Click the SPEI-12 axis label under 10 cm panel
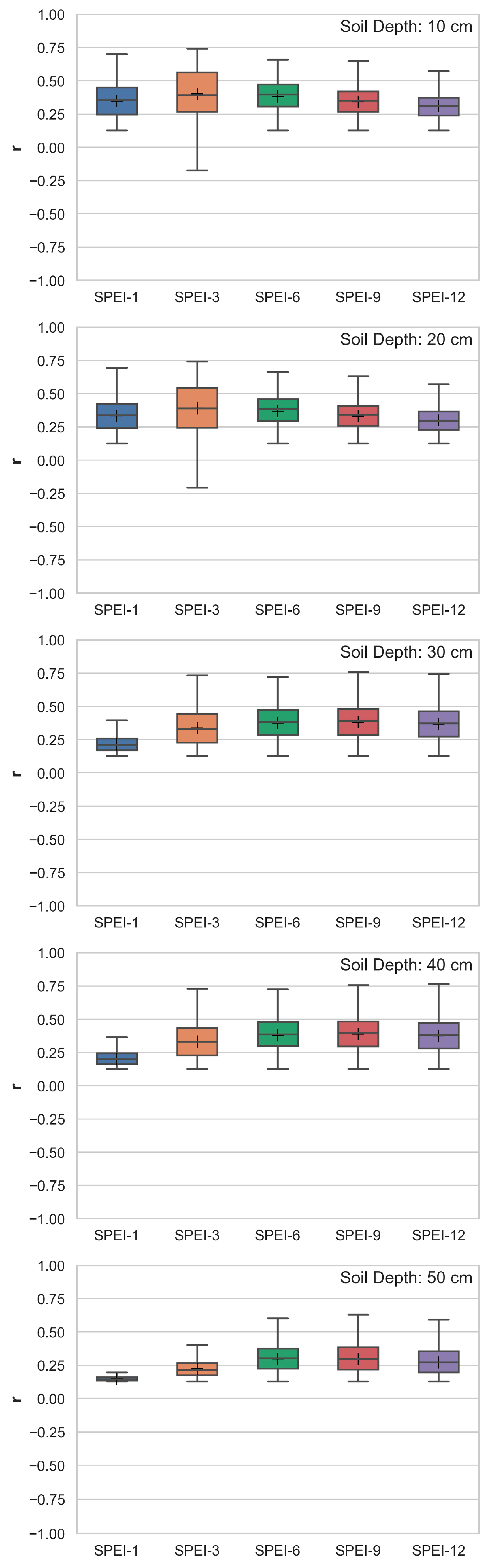 tap(438, 297)
